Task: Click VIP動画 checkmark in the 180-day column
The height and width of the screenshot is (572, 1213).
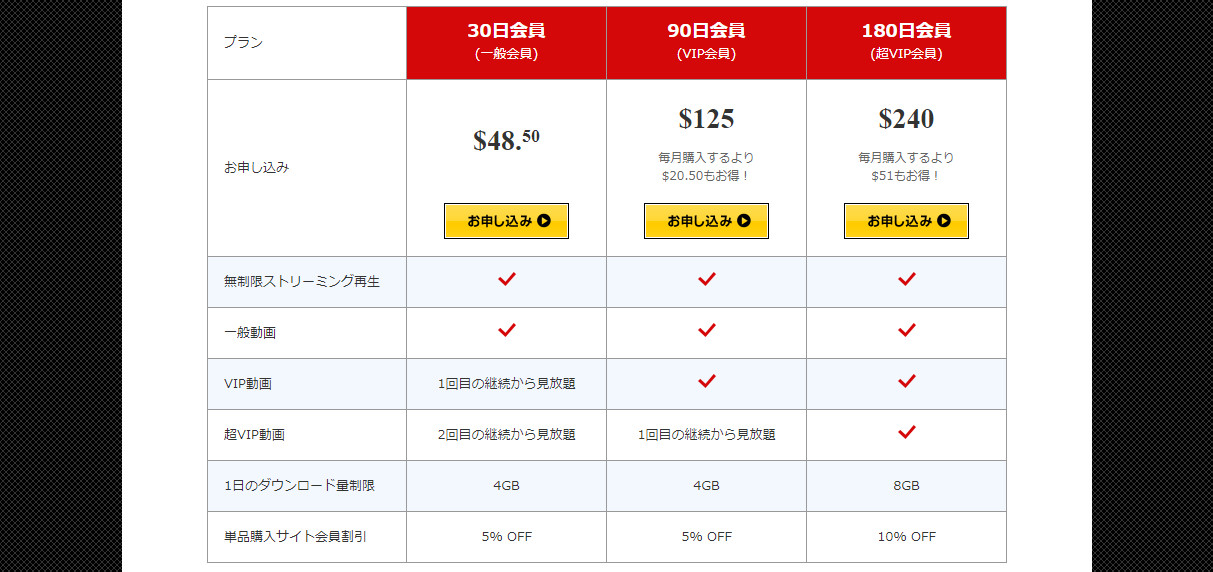Action: 907,381
